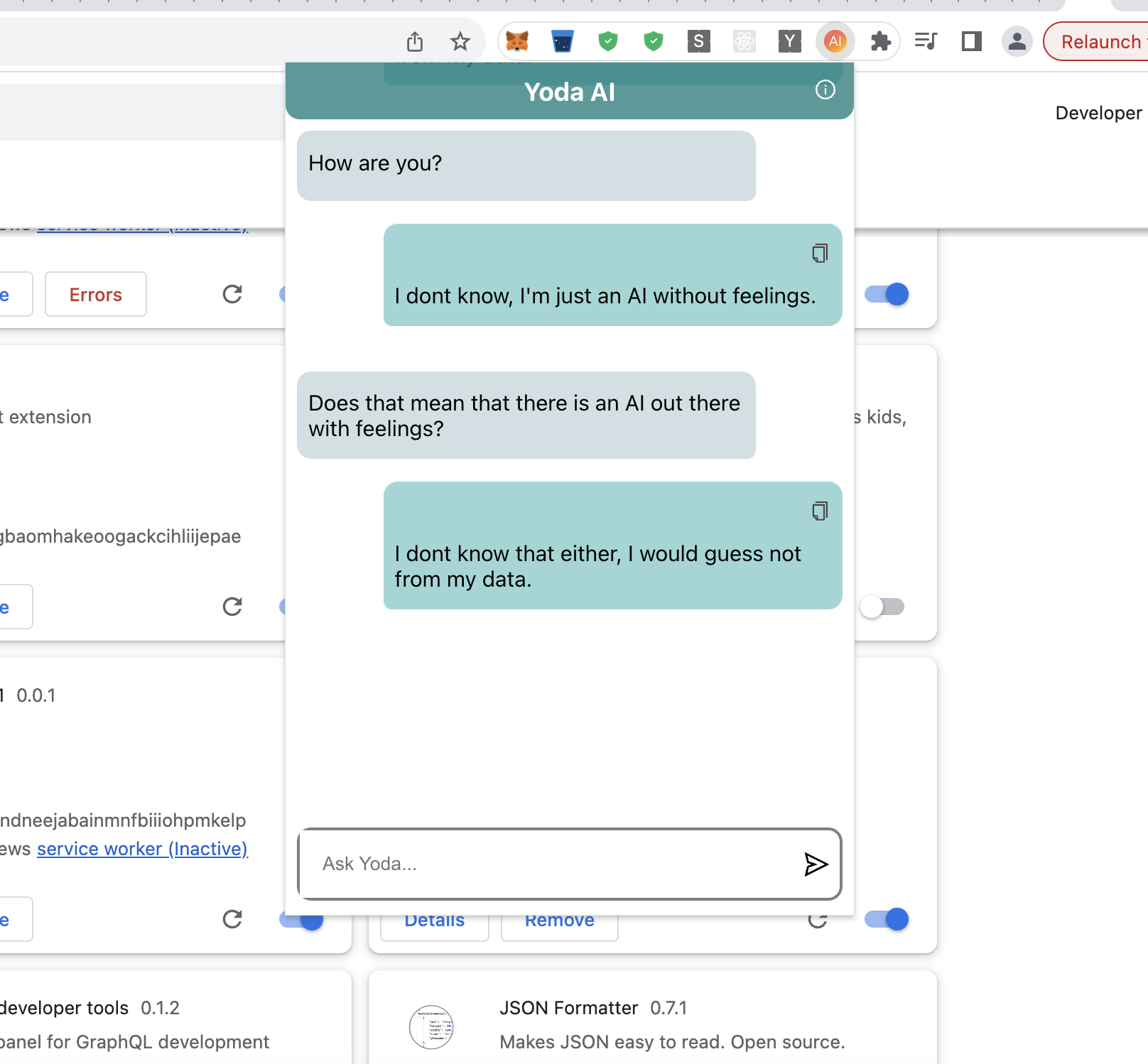
Task: Click the 'JSON Formatter' extension name
Action: (x=568, y=1008)
